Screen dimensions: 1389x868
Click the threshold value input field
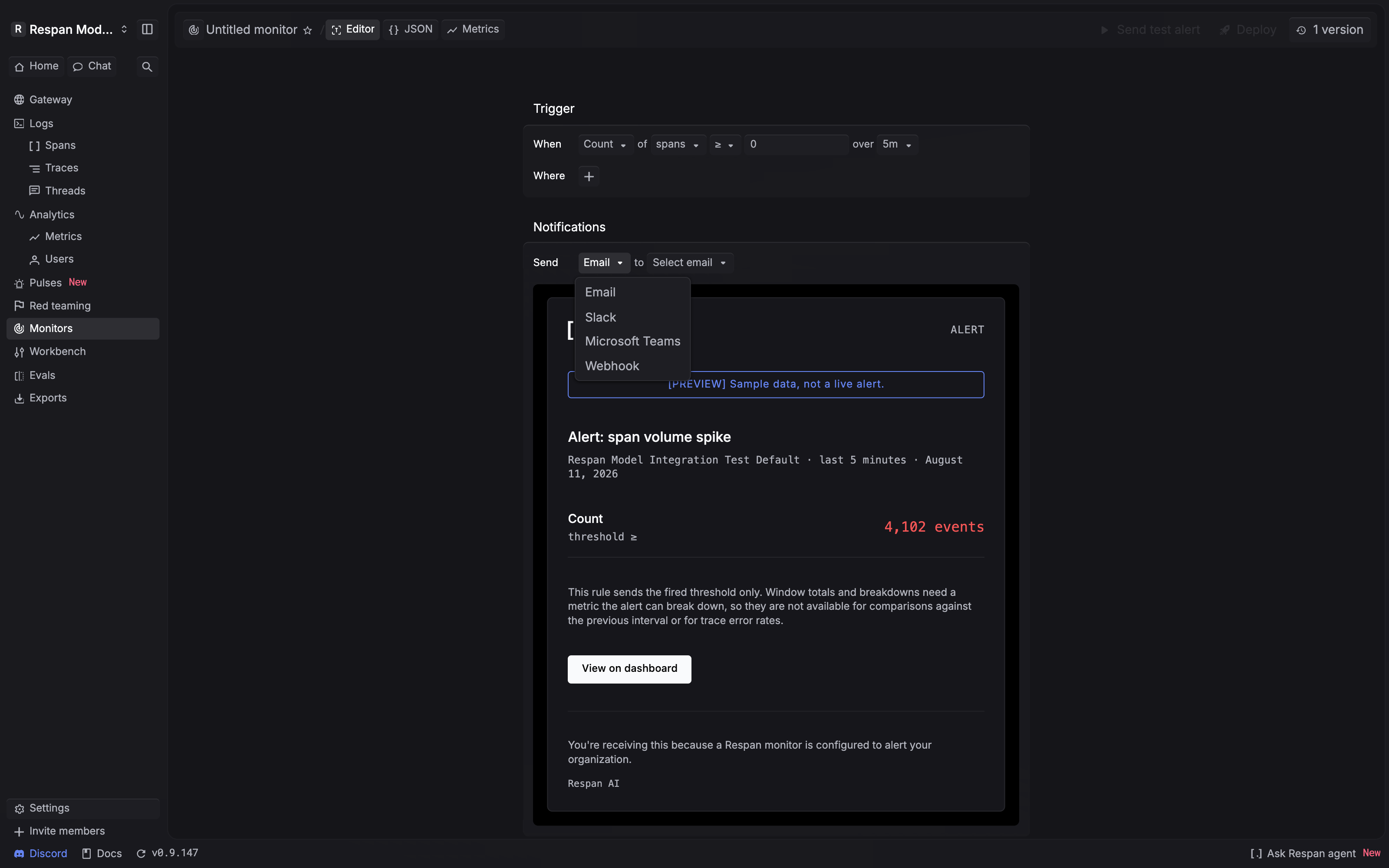pos(796,145)
